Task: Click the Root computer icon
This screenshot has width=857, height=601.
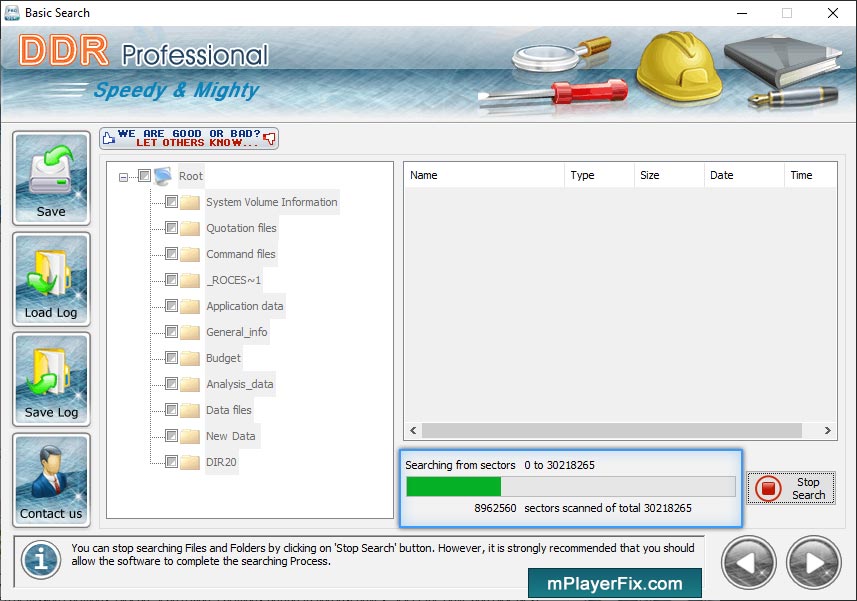Action: click(x=163, y=176)
